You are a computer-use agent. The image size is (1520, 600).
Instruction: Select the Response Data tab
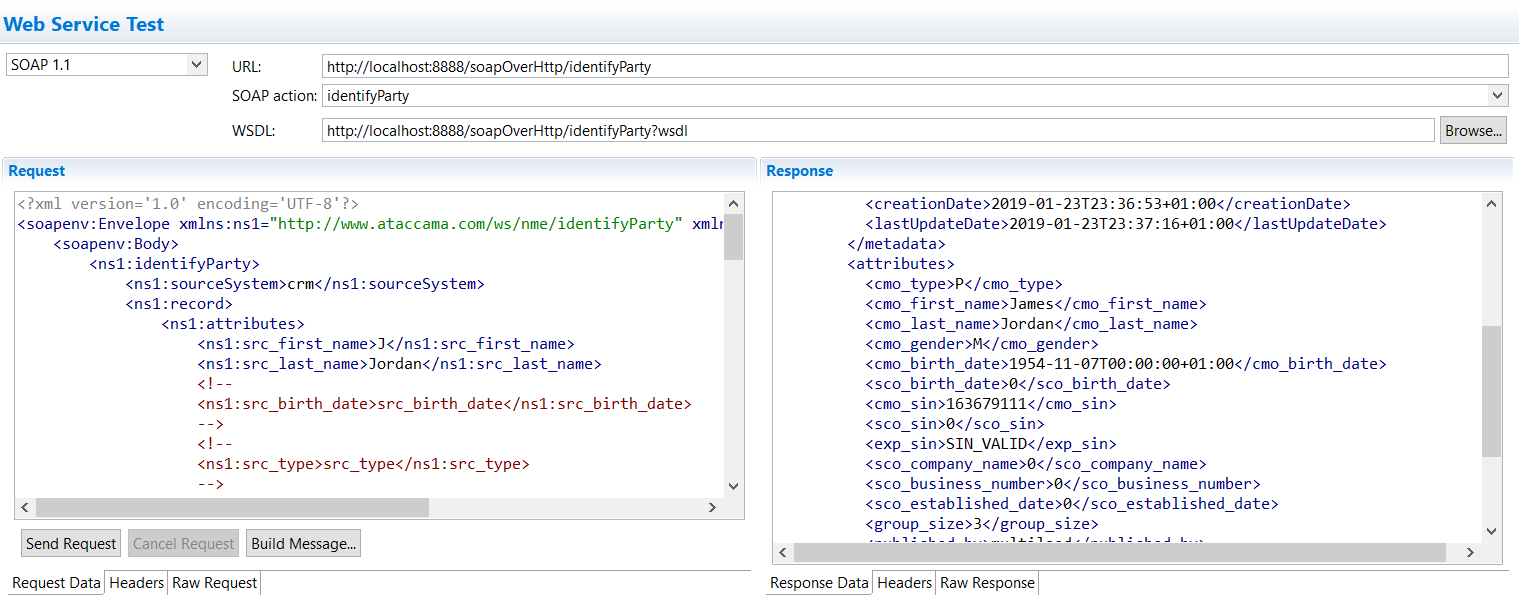tap(817, 582)
